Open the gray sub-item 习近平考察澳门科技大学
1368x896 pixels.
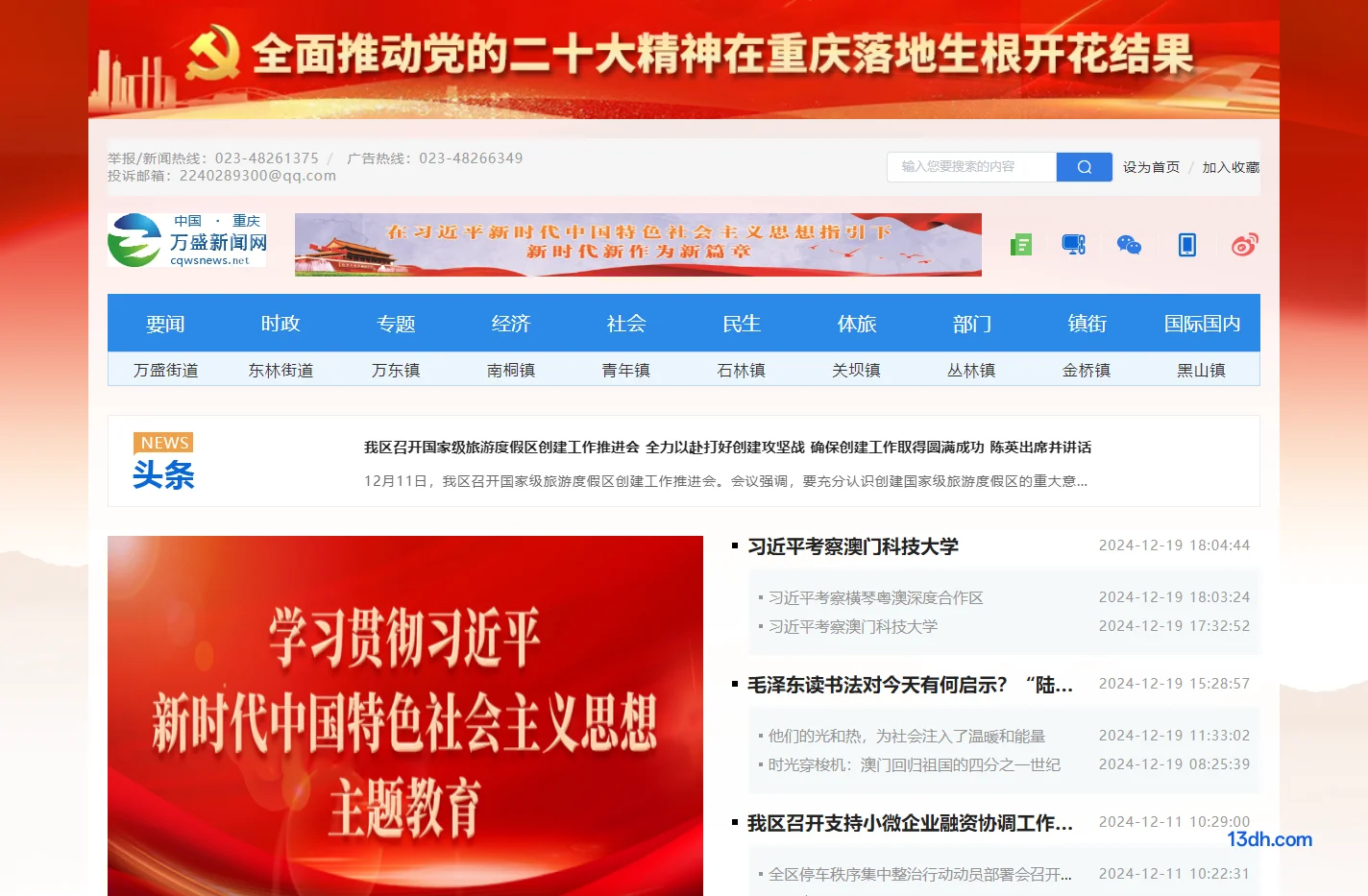pos(853,626)
